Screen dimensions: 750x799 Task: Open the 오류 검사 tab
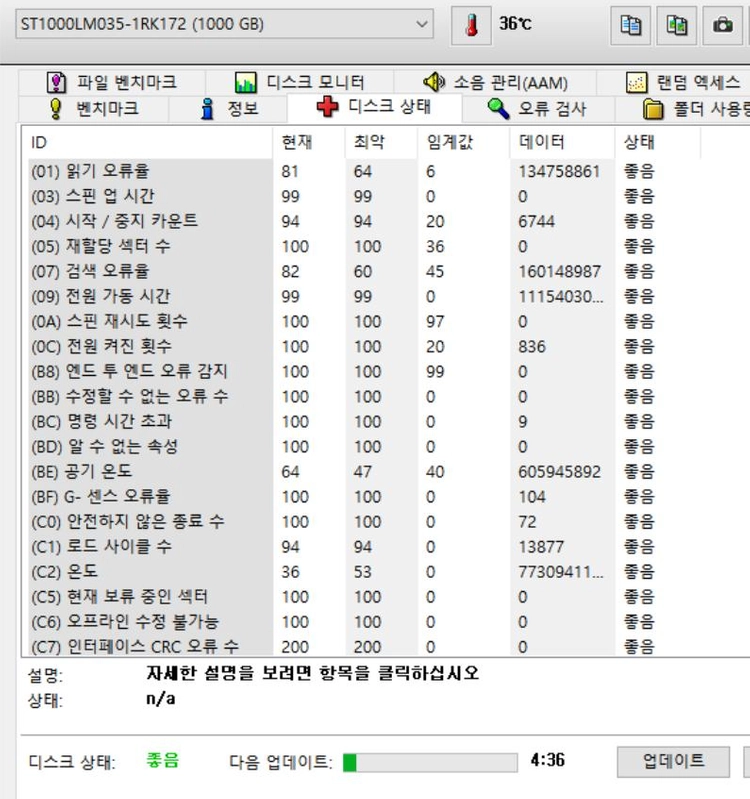(x=538, y=109)
